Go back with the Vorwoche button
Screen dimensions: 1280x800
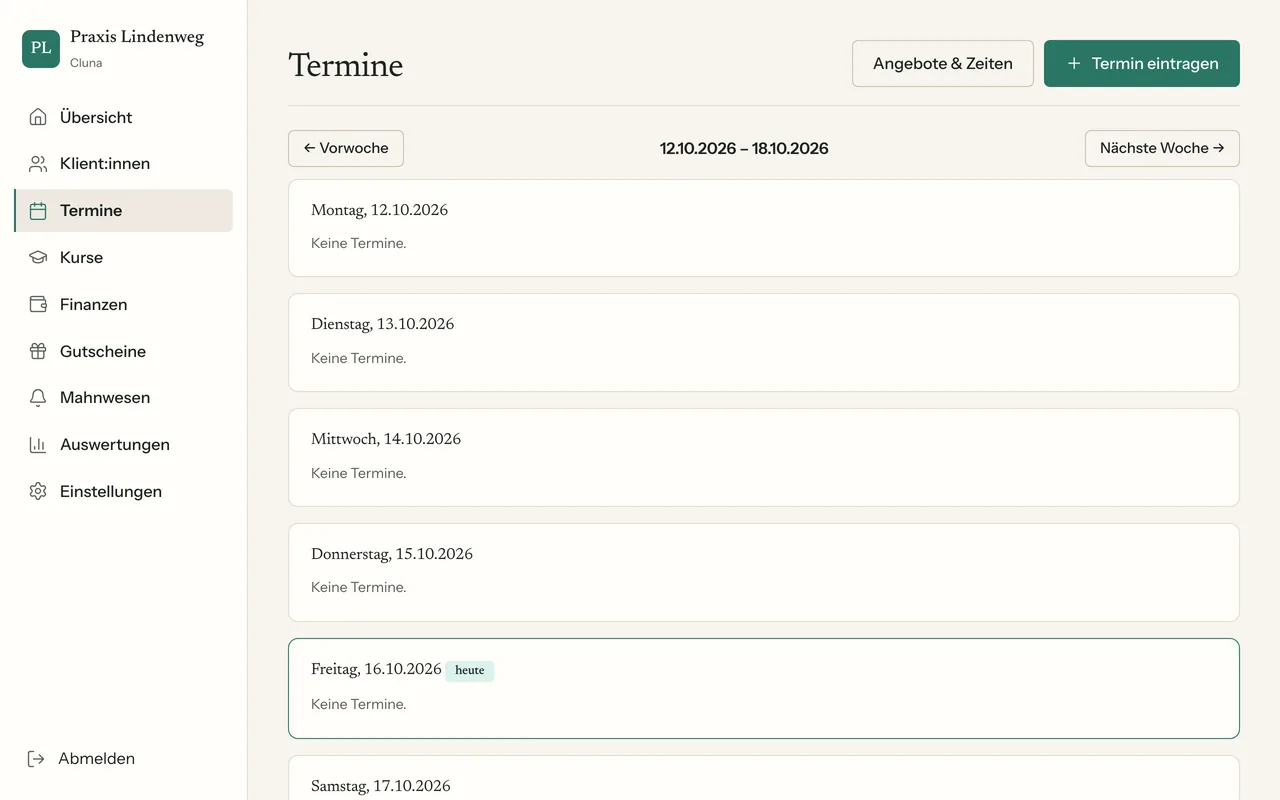(346, 148)
